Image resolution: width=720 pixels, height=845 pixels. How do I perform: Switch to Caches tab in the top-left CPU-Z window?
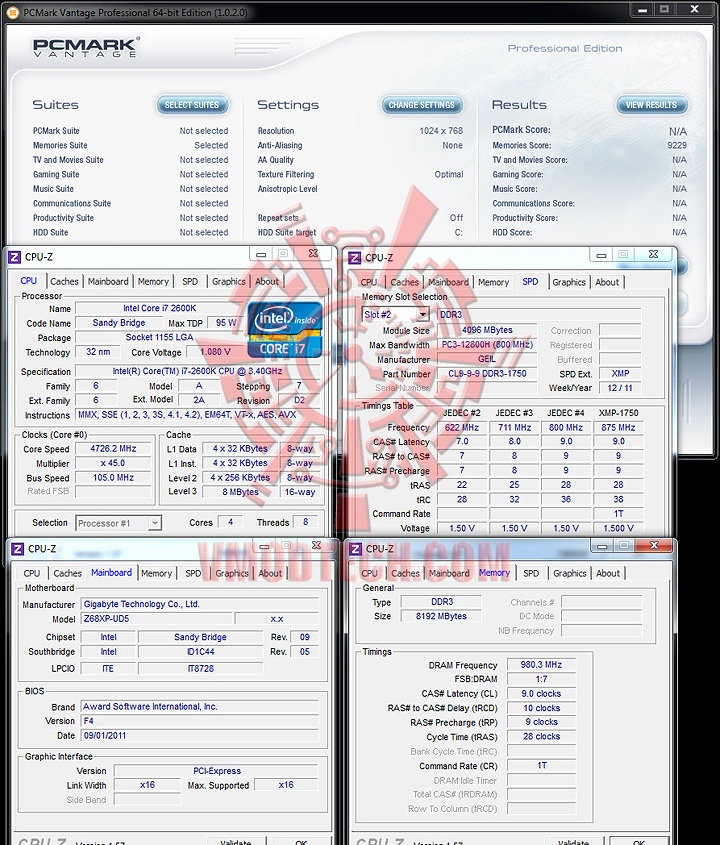click(64, 281)
